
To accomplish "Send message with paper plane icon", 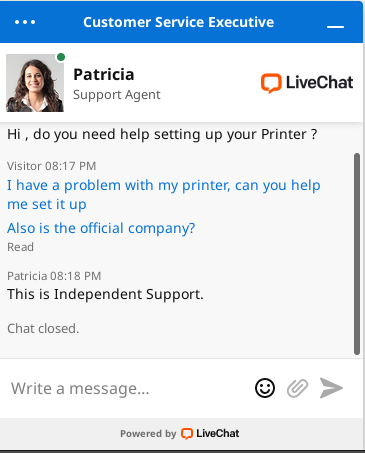I will [331, 388].
